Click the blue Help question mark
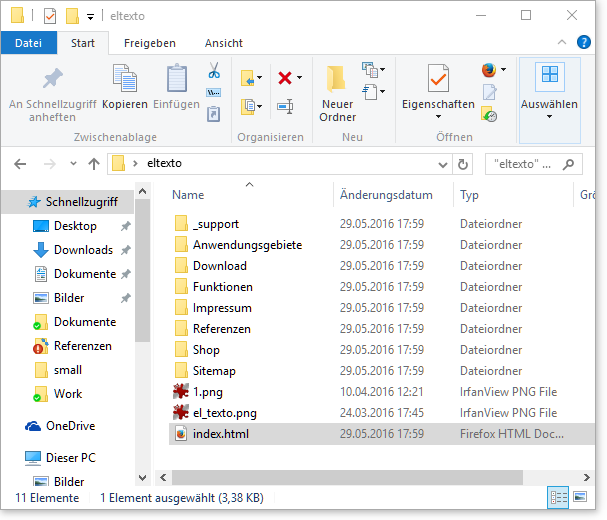Image resolution: width=607 pixels, height=520 pixels. point(583,42)
